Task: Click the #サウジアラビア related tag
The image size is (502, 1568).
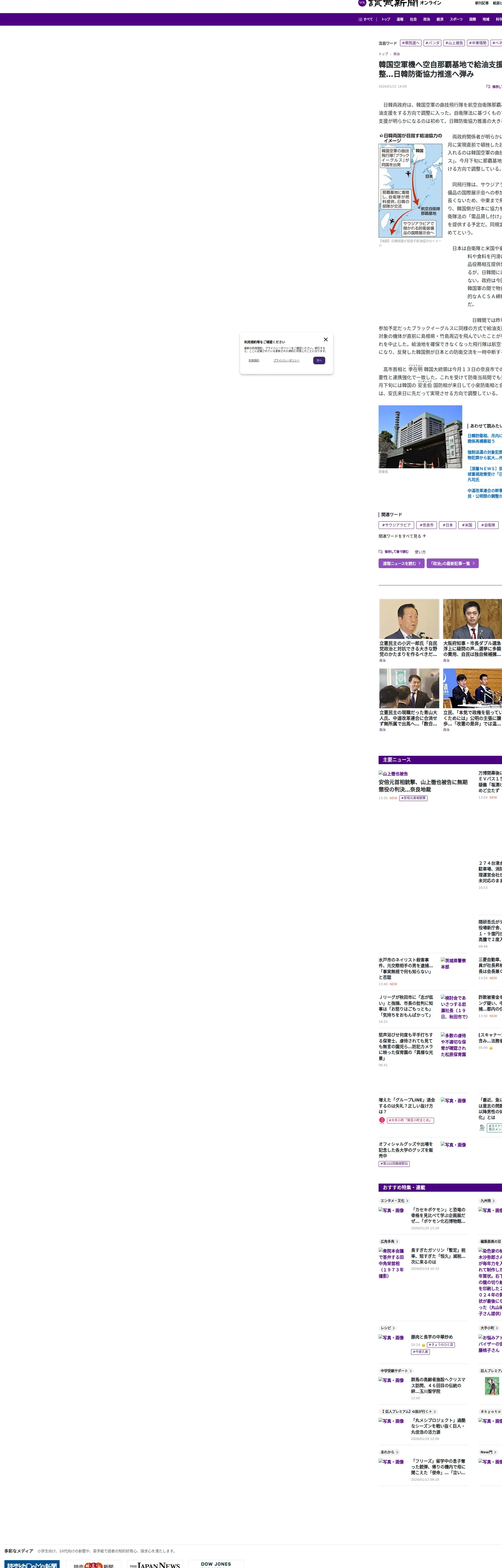Action: (x=396, y=525)
